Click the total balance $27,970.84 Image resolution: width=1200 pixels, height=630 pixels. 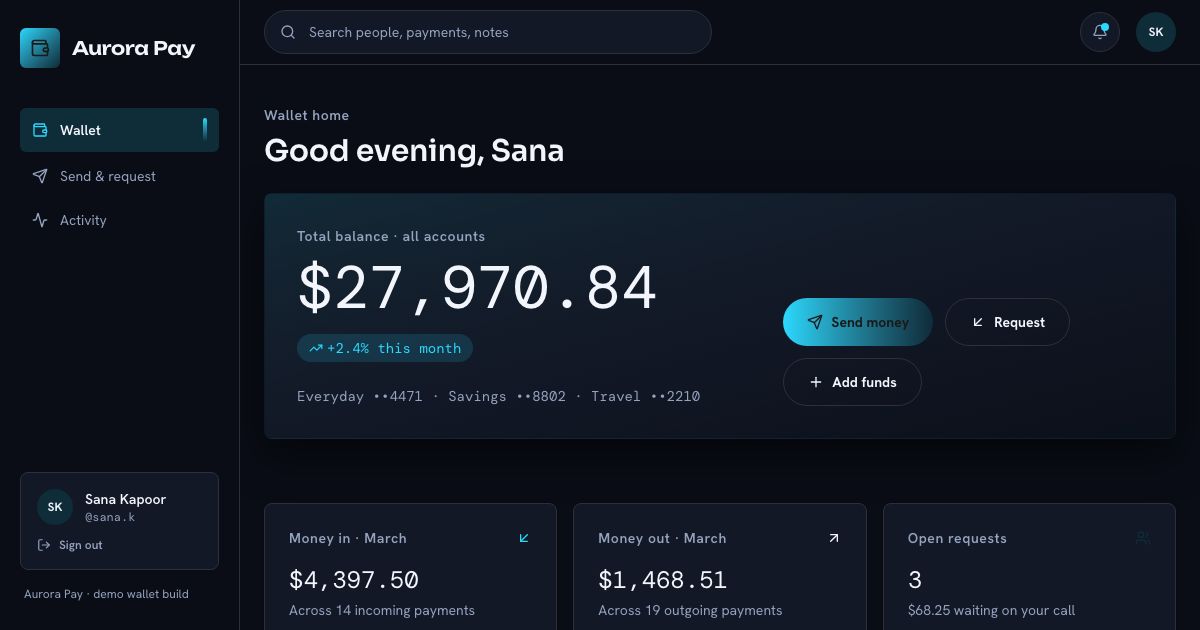(x=477, y=287)
